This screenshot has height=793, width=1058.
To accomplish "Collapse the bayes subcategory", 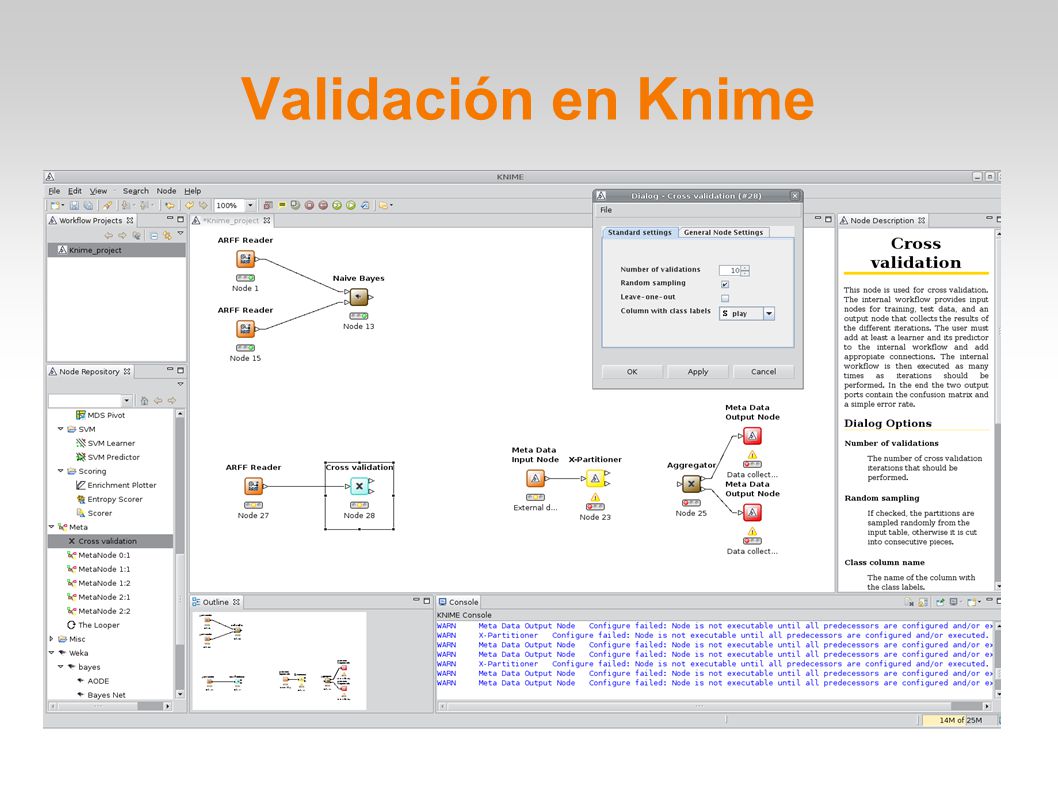I will pyautogui.click(x=60, y=667).
